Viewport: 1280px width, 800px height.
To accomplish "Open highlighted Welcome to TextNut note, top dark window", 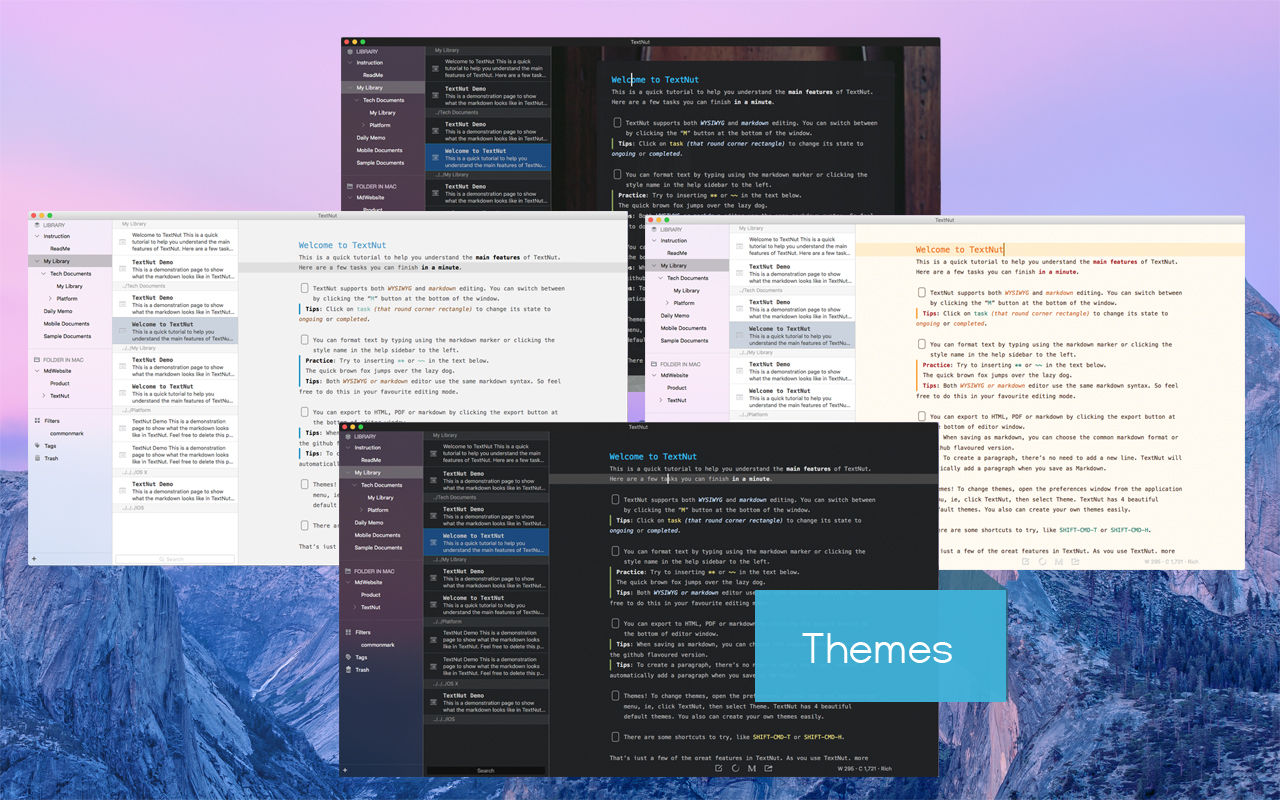I will 488,158.
